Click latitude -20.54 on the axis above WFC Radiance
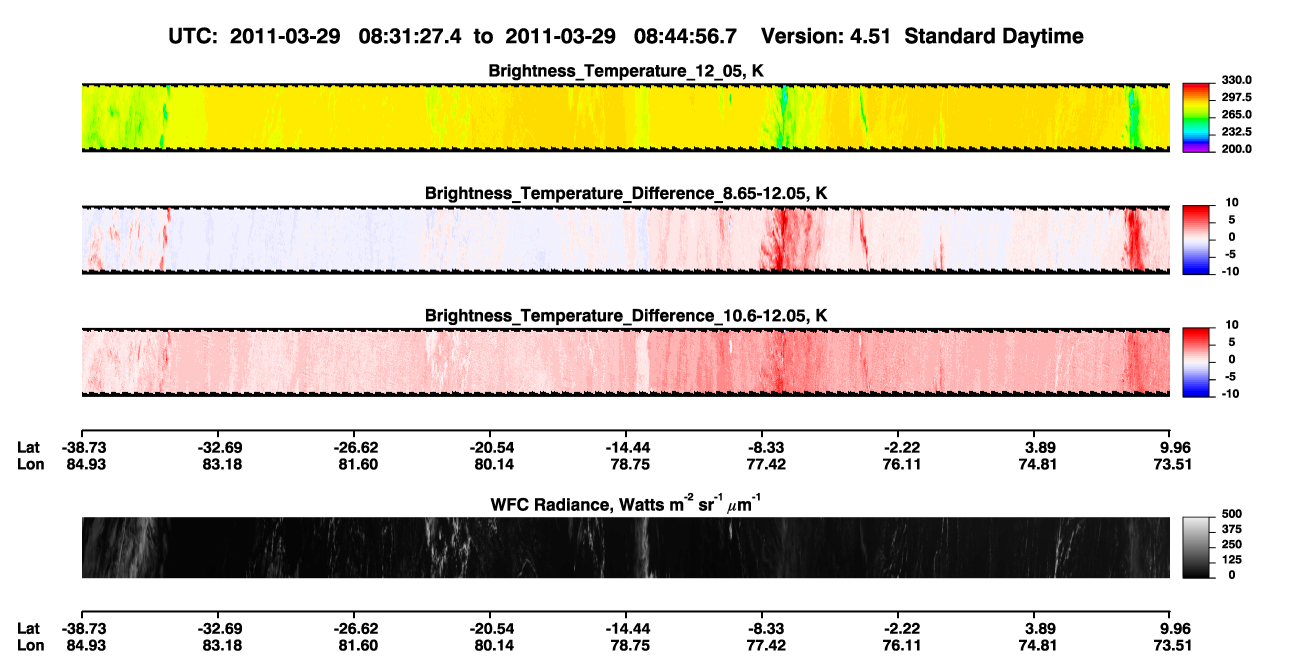Screen dimensions: 1300x667 point(490,447)
